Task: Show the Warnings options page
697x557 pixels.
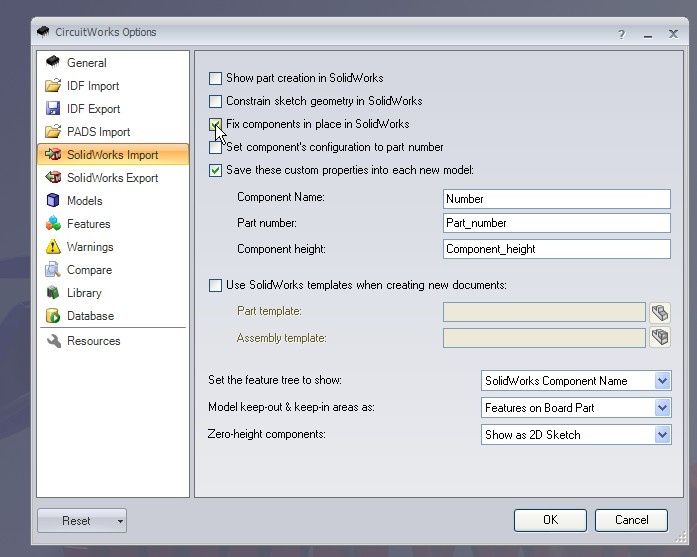Action: click(113, 247)
